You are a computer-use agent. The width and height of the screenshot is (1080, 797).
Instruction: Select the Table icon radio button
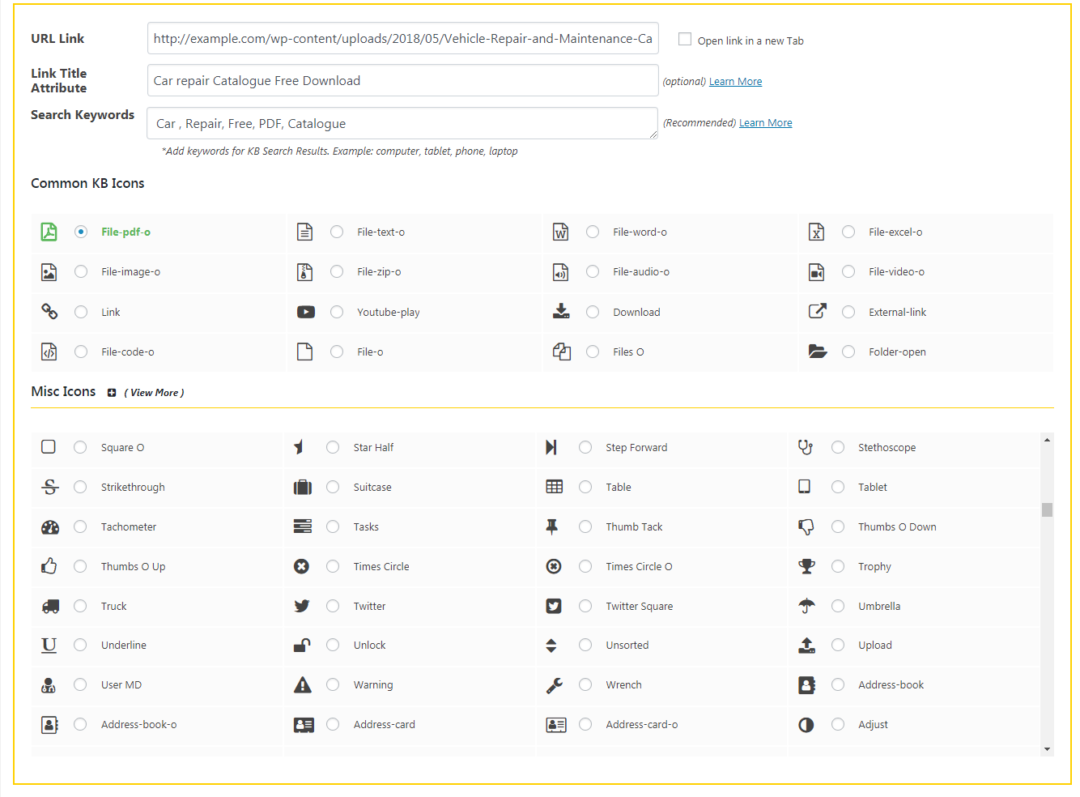pos(585,487)
